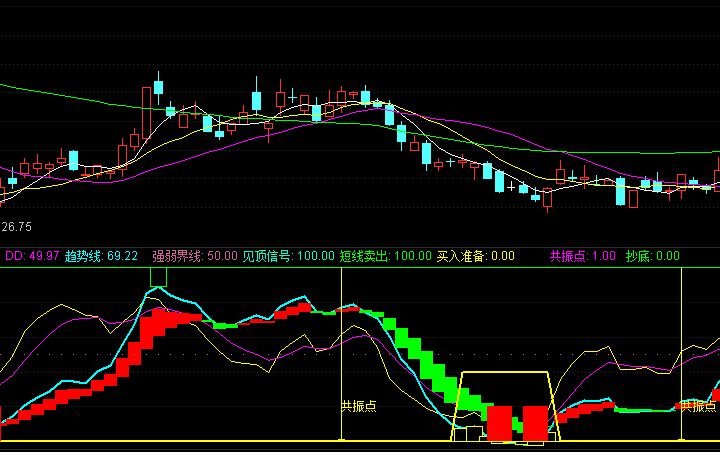
Task: Click the 强弱界线: 50.00 label
Action: pos(195,256)
